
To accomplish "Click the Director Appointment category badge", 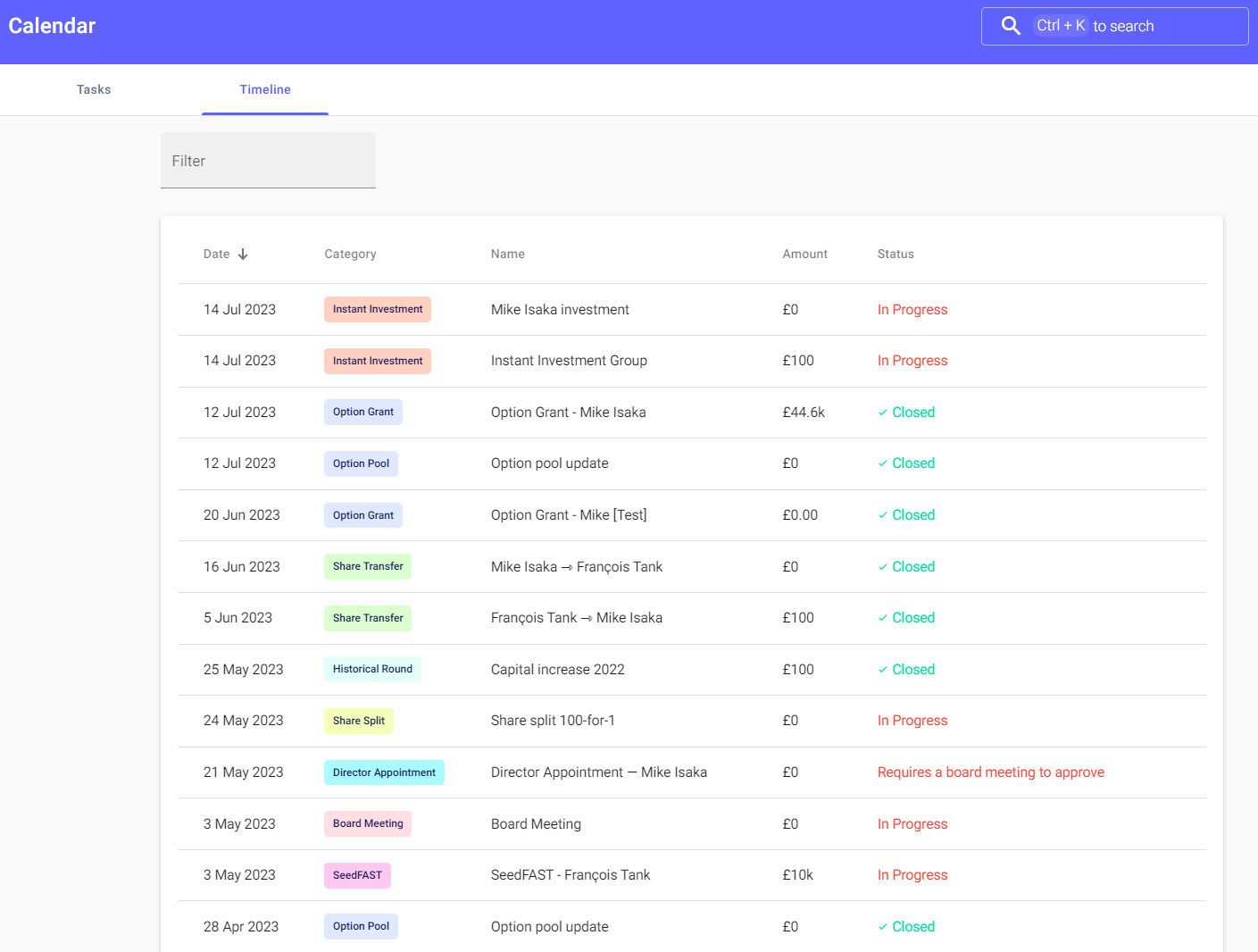I will click(384, 772).
